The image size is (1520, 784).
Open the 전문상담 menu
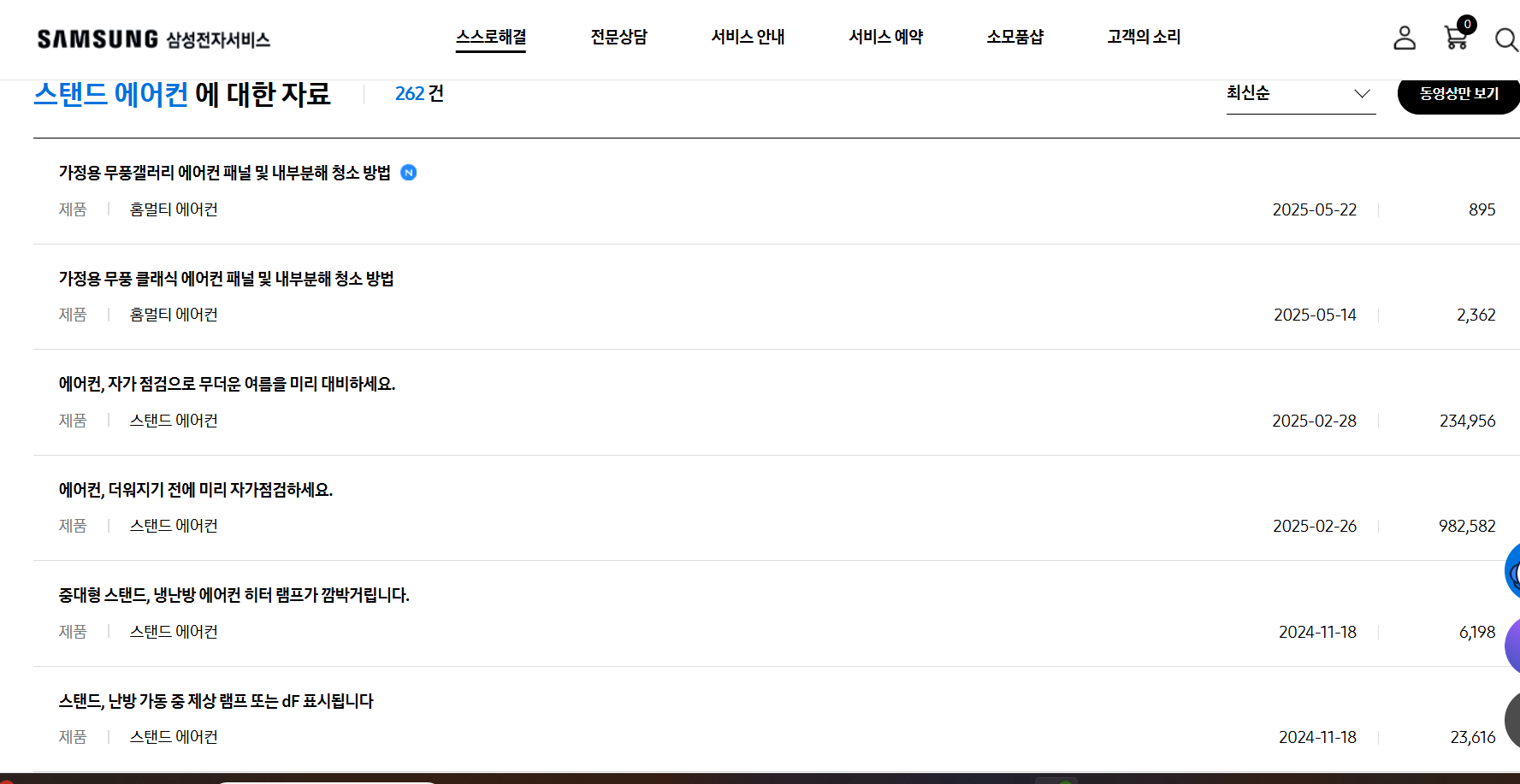619,37
